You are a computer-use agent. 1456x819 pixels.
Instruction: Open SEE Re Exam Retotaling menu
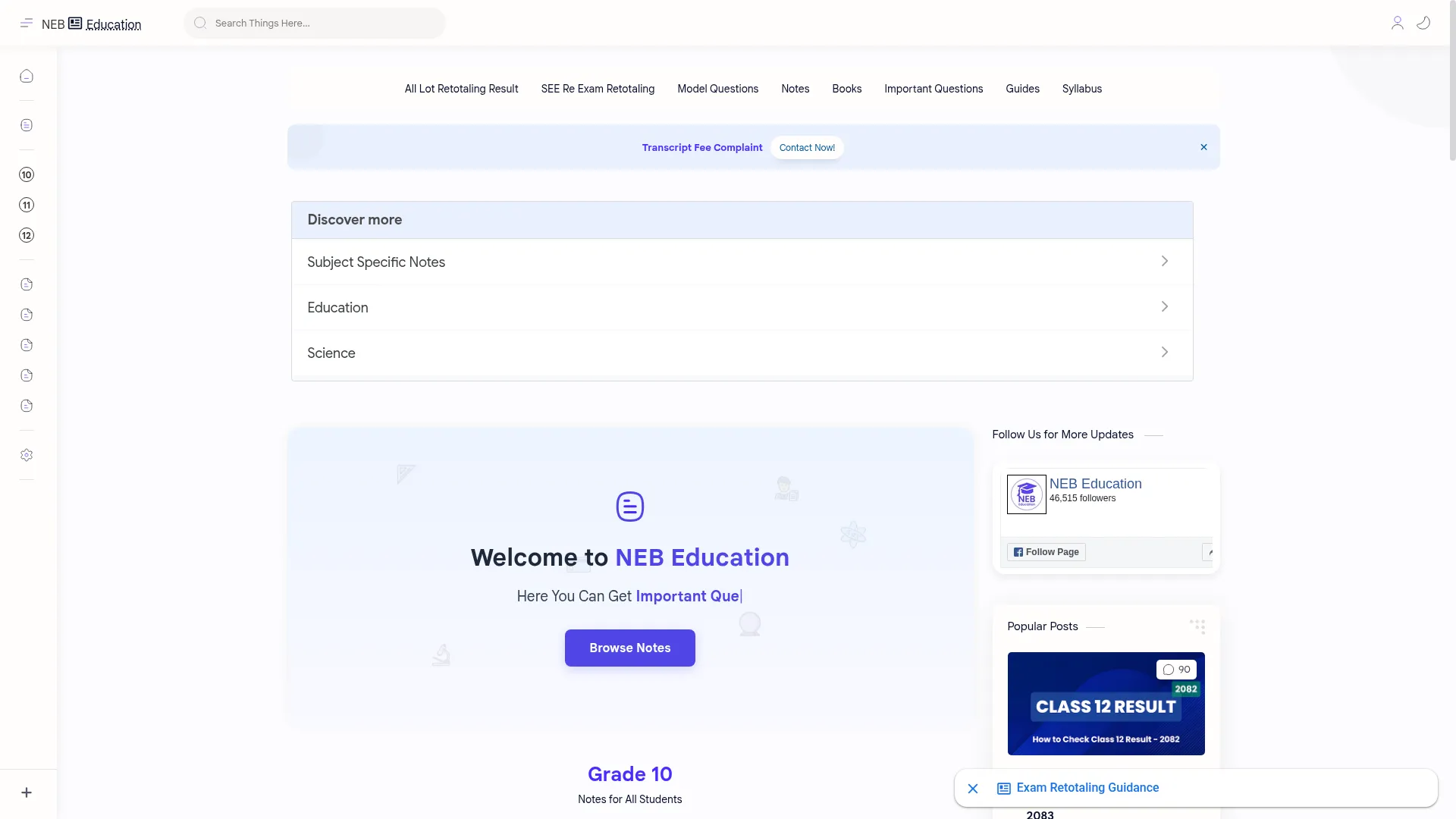598,89
